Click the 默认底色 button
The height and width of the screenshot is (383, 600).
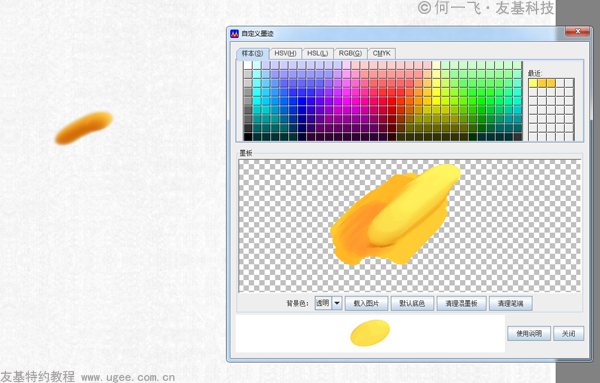coord(412,303)
